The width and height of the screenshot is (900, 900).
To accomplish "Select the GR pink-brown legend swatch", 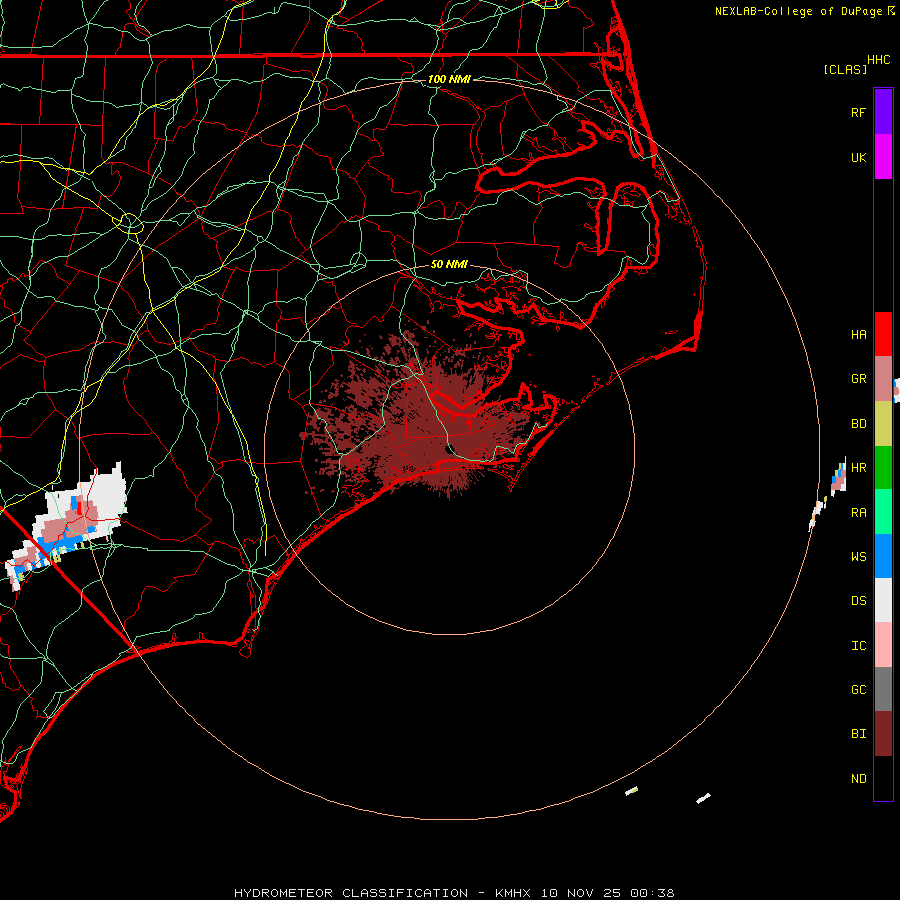I will click(x=883, y=379).
